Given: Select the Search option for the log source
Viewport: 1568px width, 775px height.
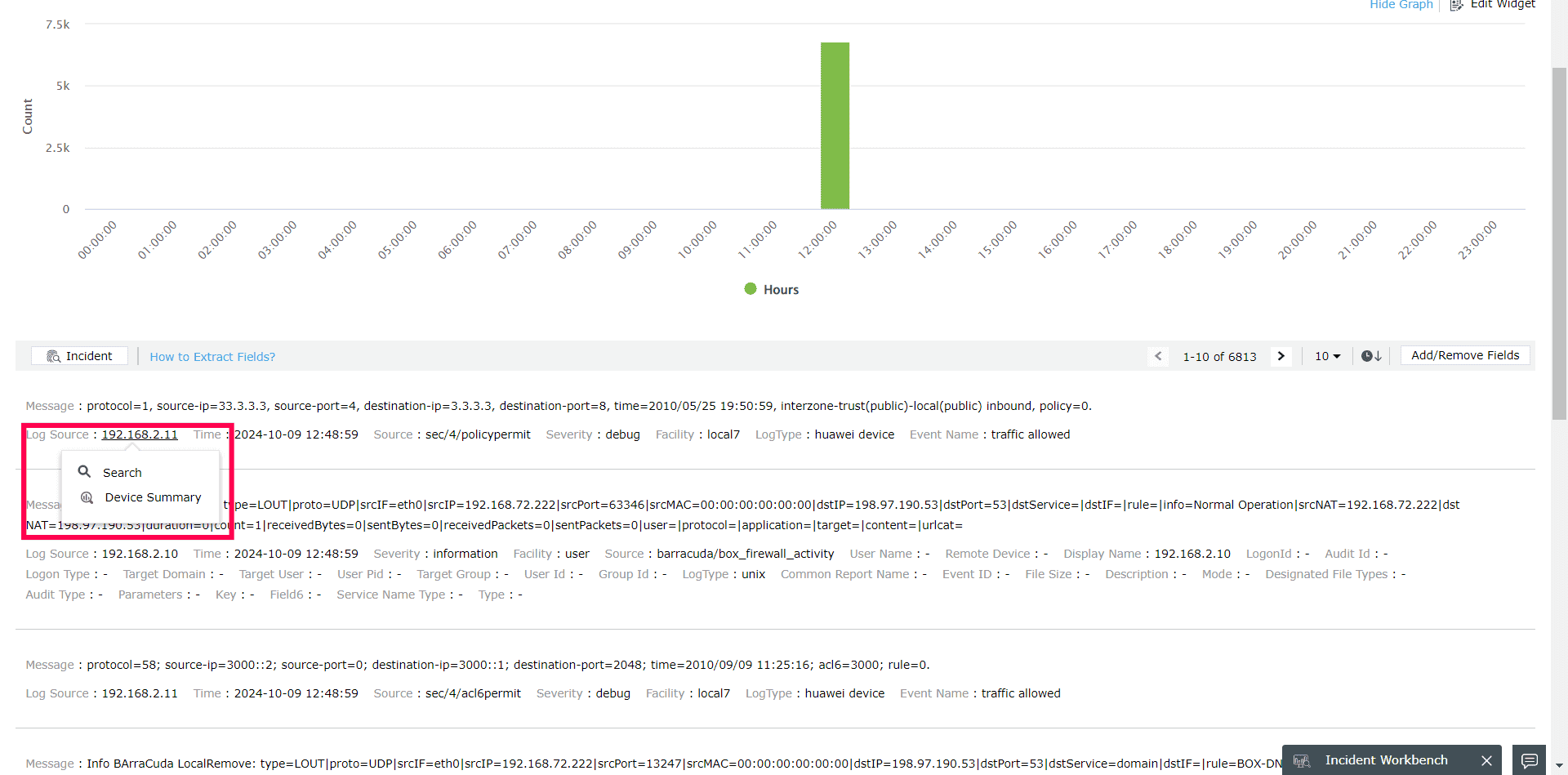Looking at the screenshot, I should pyautogui.click(x=121, y=472).
